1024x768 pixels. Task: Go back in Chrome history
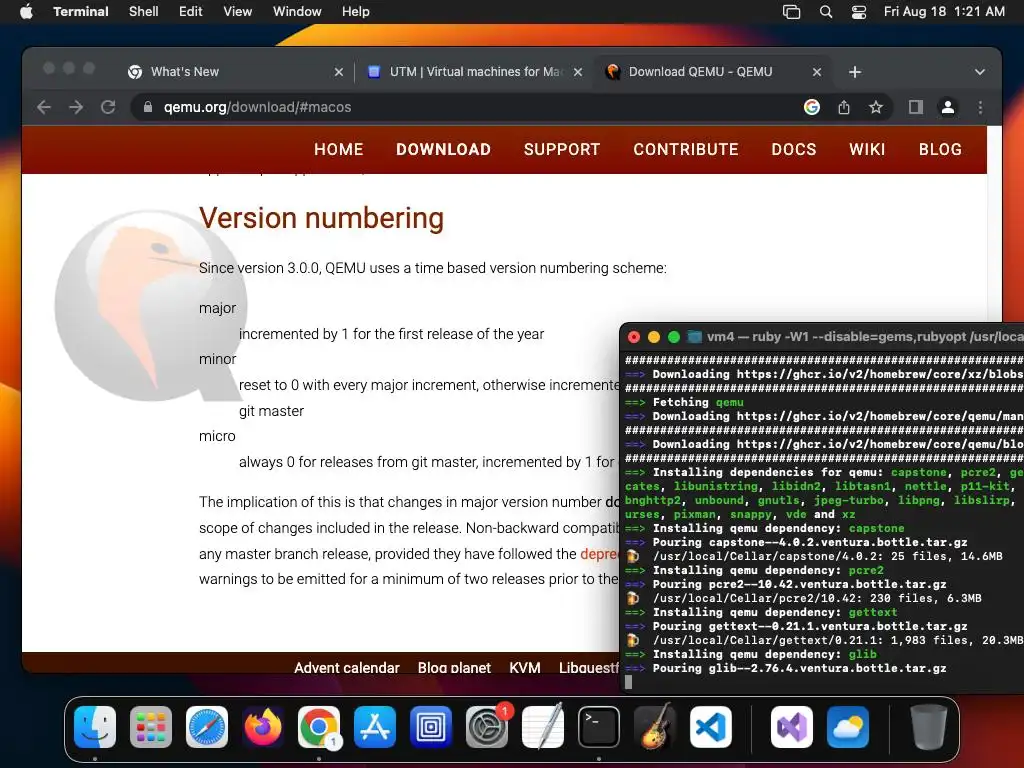(44, 107)
